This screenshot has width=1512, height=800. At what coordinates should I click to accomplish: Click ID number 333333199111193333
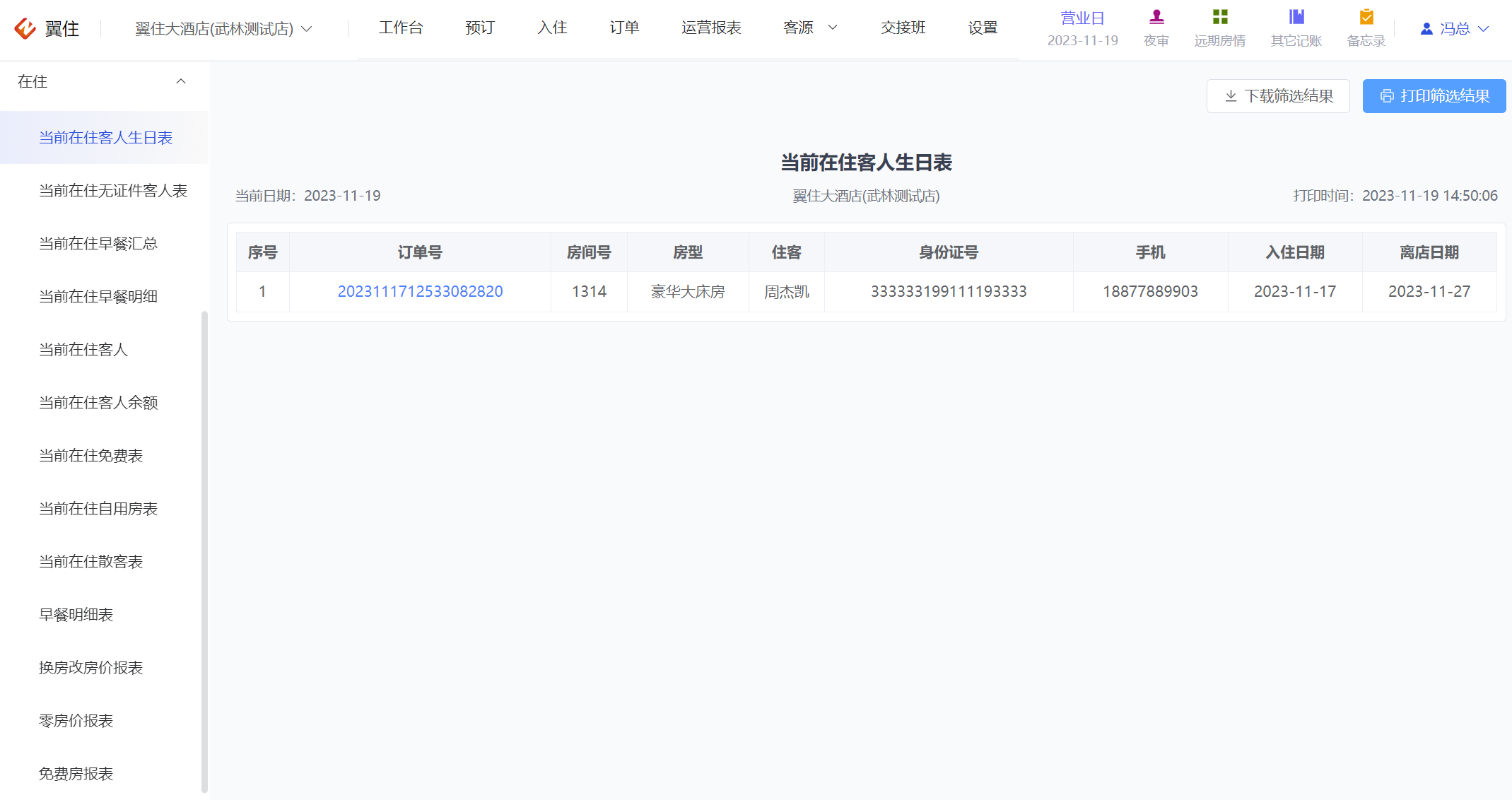949,291
